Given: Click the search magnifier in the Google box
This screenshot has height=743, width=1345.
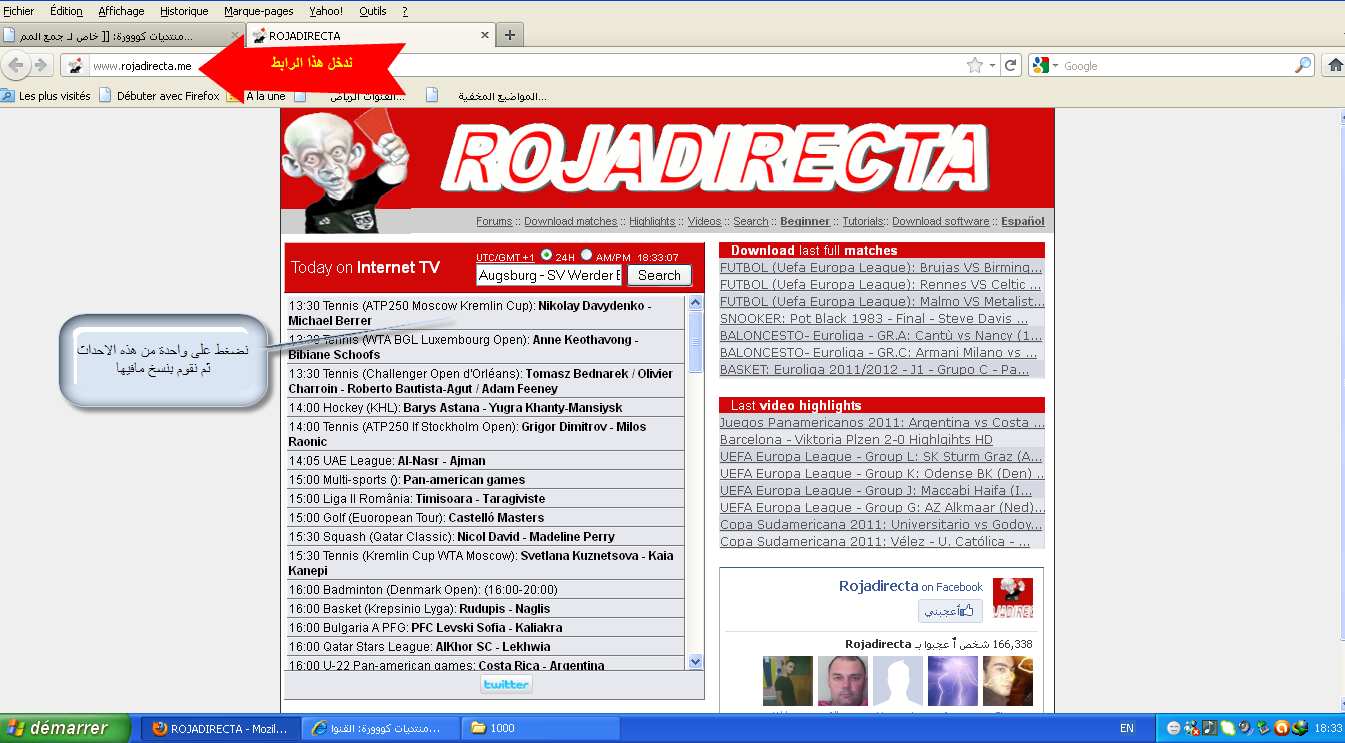Looking at the screenshot, I should click(1303, 65).
